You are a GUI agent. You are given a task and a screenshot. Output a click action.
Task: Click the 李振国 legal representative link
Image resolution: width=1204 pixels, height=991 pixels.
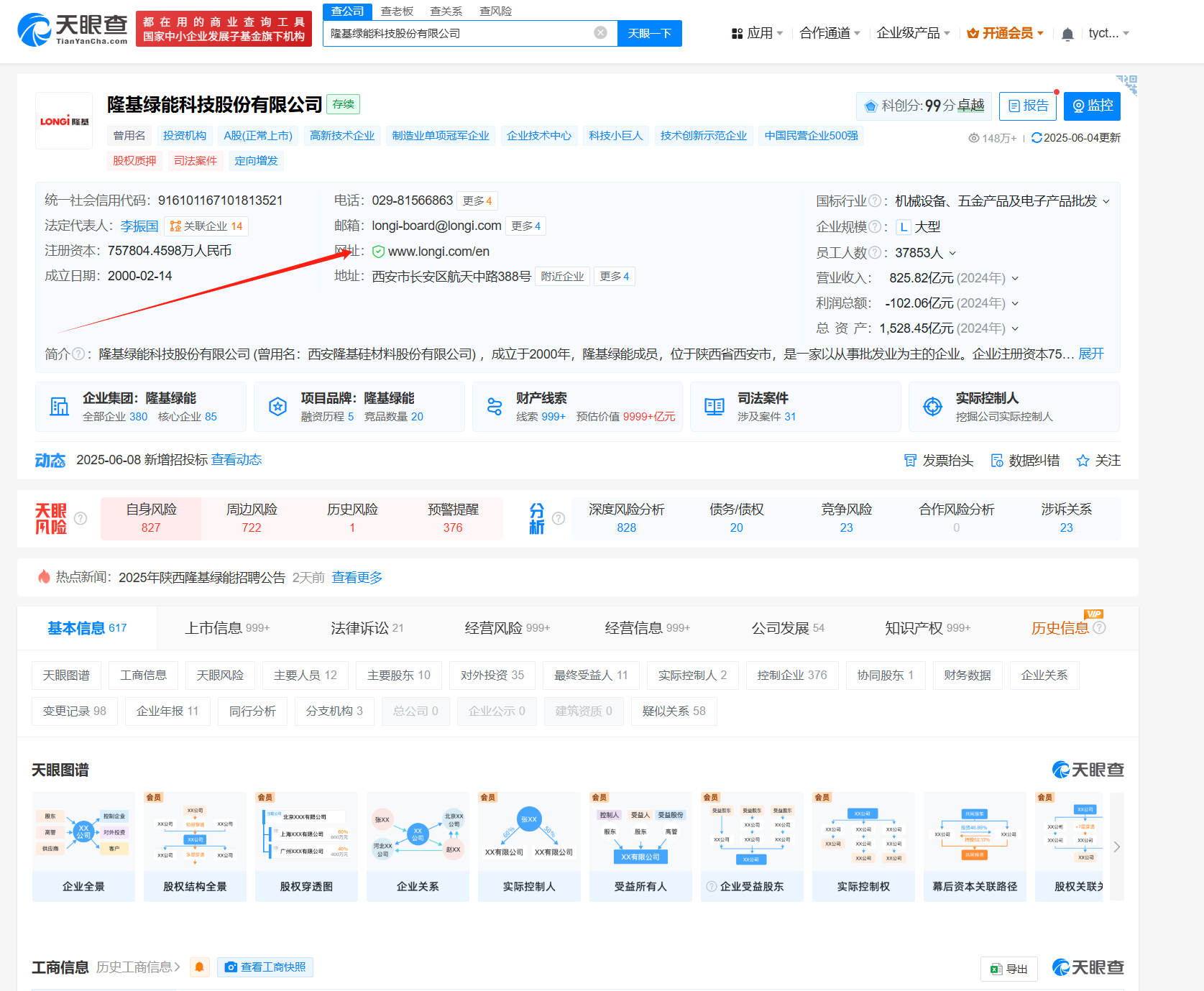point(139,226)
